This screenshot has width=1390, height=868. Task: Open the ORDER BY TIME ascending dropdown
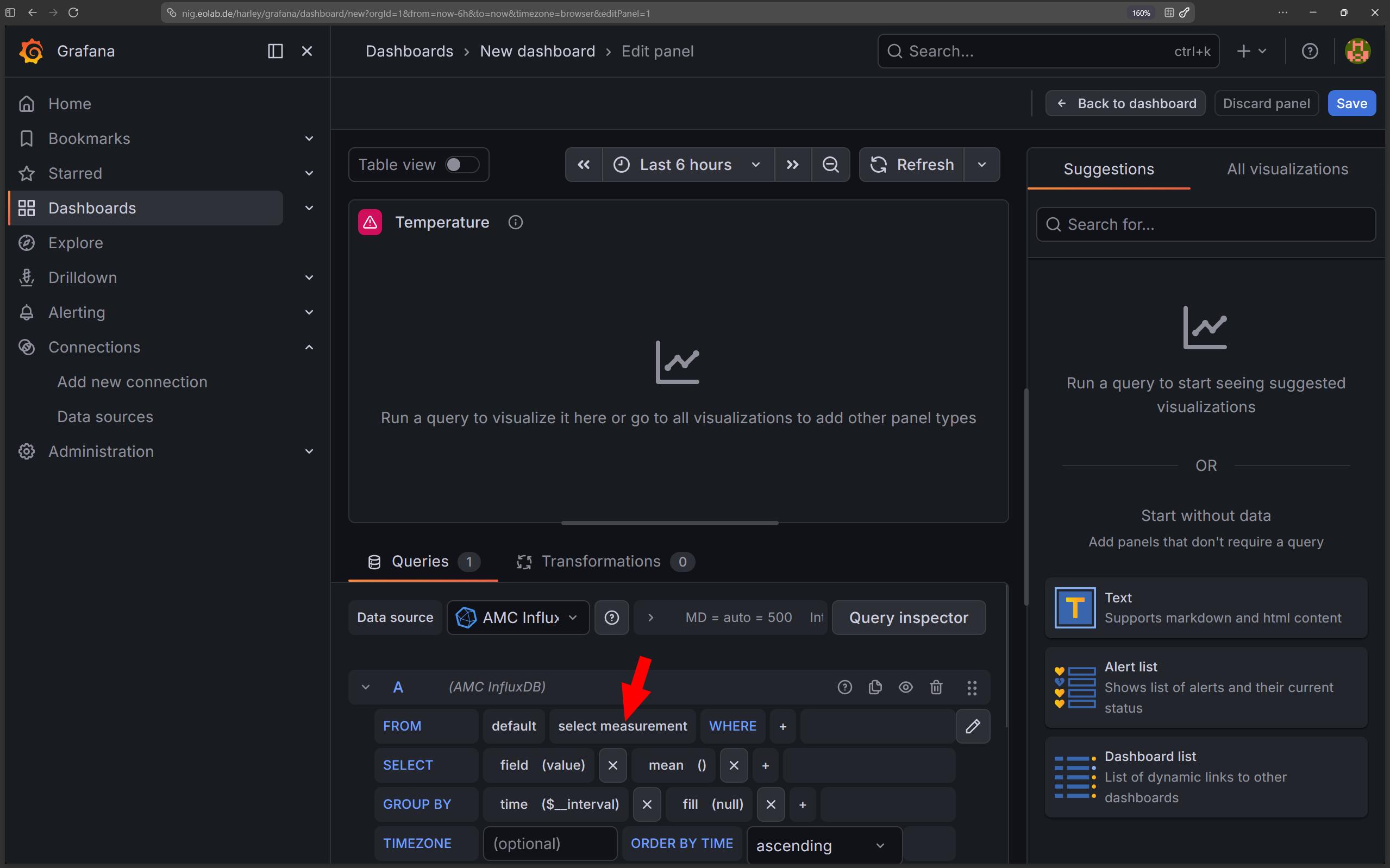click(x=824, y=845)
